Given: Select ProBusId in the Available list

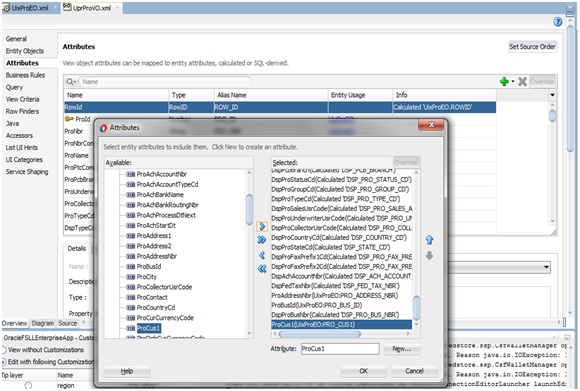Looking at the screenshot, I should tap(149, 266).
